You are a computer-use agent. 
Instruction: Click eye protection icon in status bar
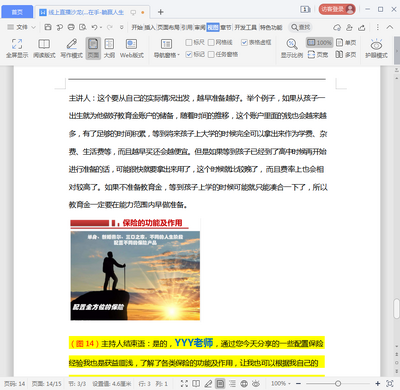pos(256,383)
